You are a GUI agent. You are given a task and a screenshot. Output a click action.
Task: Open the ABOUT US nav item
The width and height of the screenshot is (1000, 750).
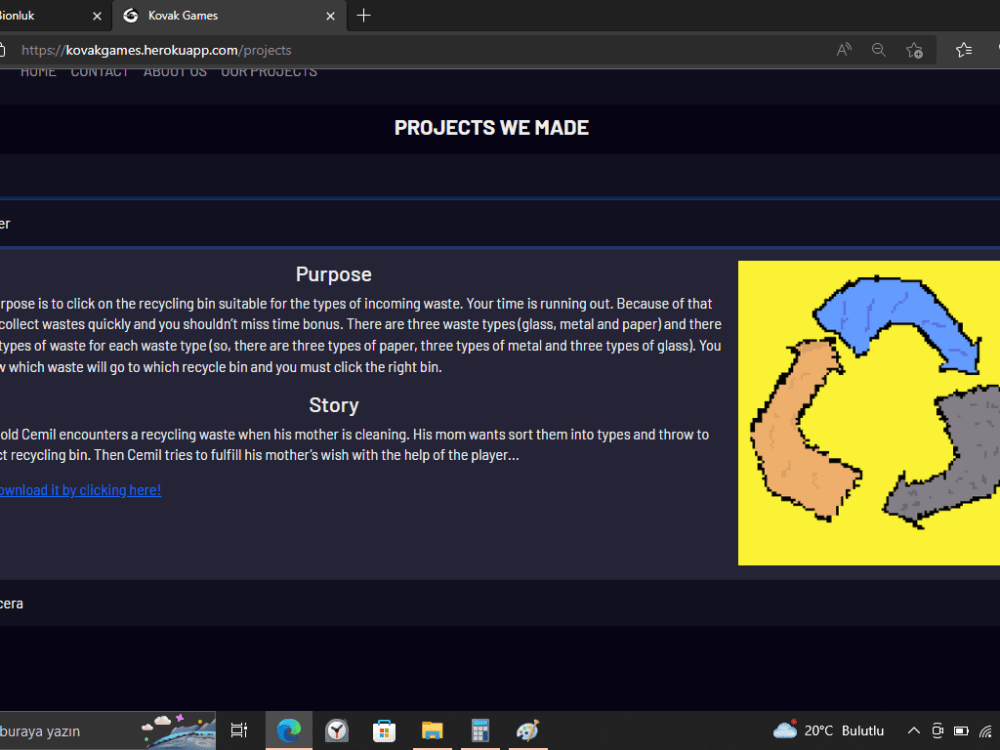(x=175, y=72)
